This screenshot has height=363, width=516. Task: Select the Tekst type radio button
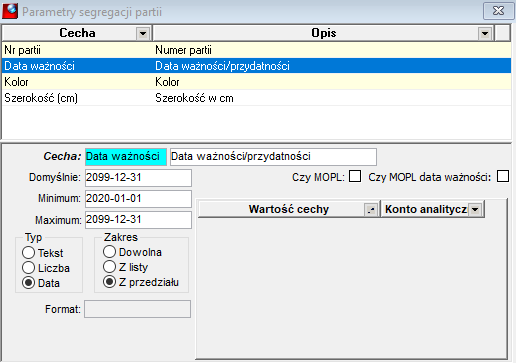point(28,253)
